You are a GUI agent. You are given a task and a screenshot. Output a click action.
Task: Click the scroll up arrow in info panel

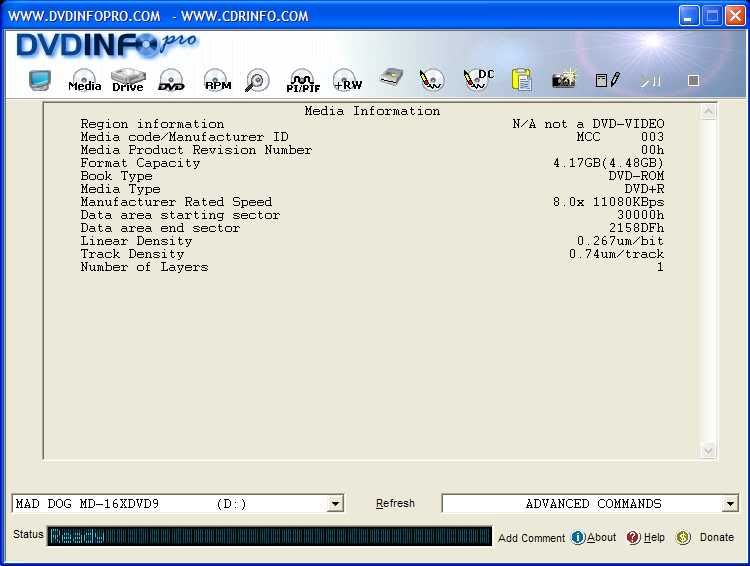708,111
